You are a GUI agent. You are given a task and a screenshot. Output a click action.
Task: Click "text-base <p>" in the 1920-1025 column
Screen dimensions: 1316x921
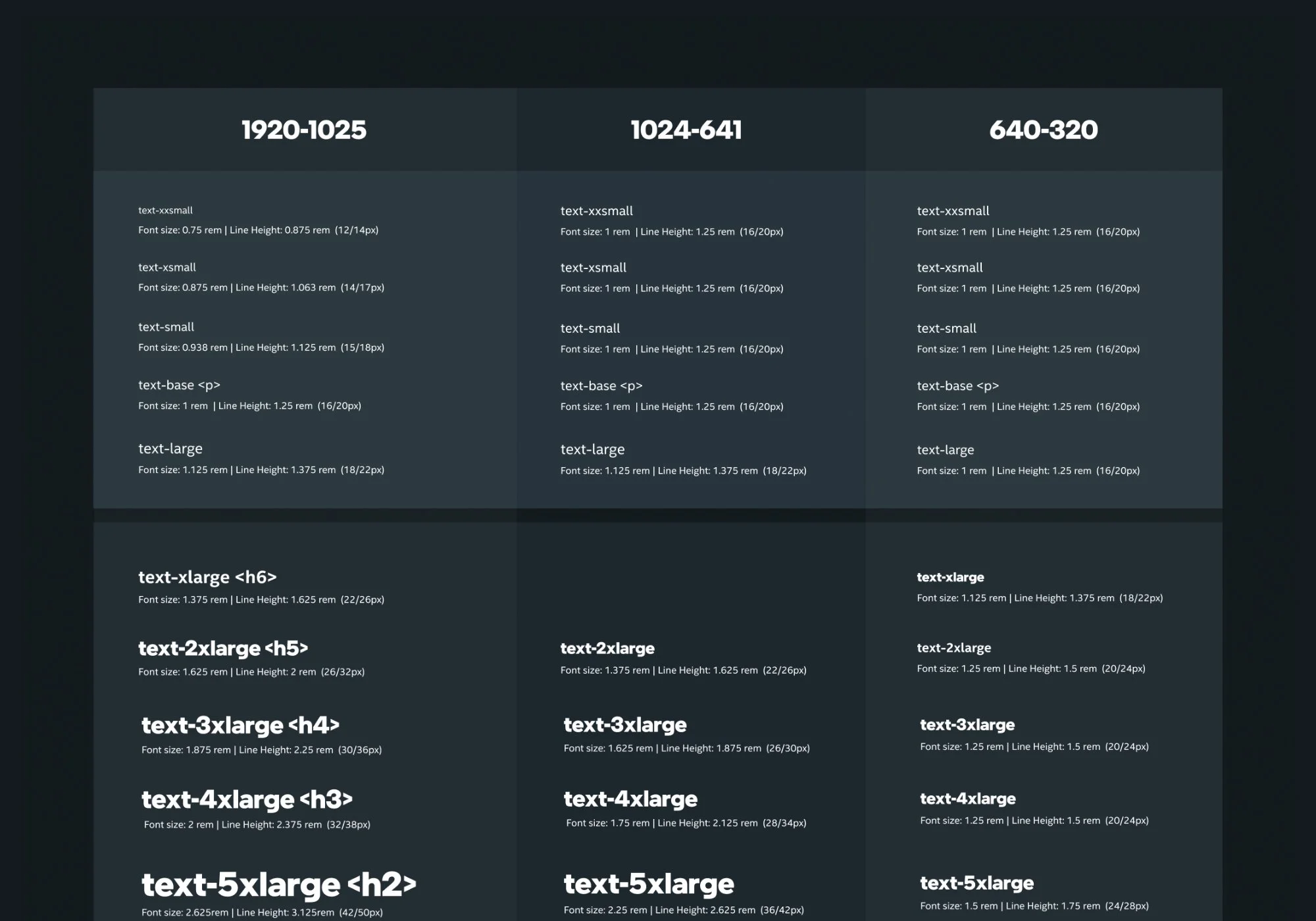179,386
